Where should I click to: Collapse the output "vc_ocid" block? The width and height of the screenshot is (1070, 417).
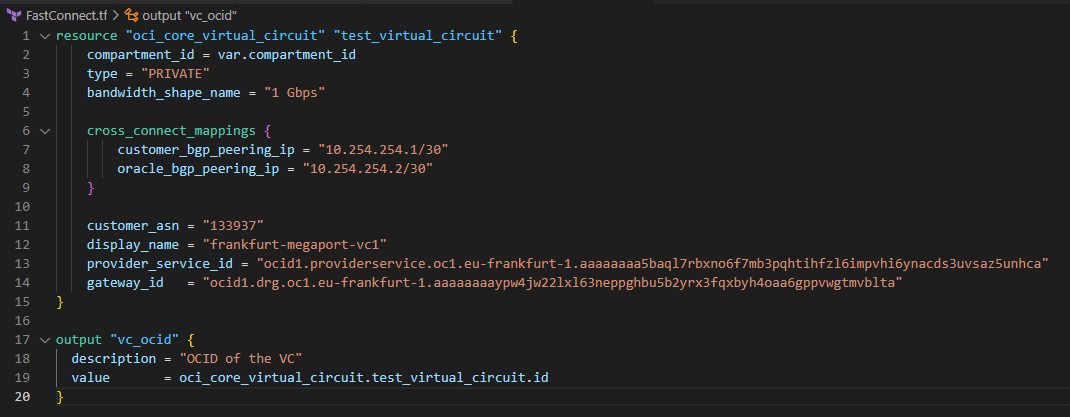[x=44, y=340]
